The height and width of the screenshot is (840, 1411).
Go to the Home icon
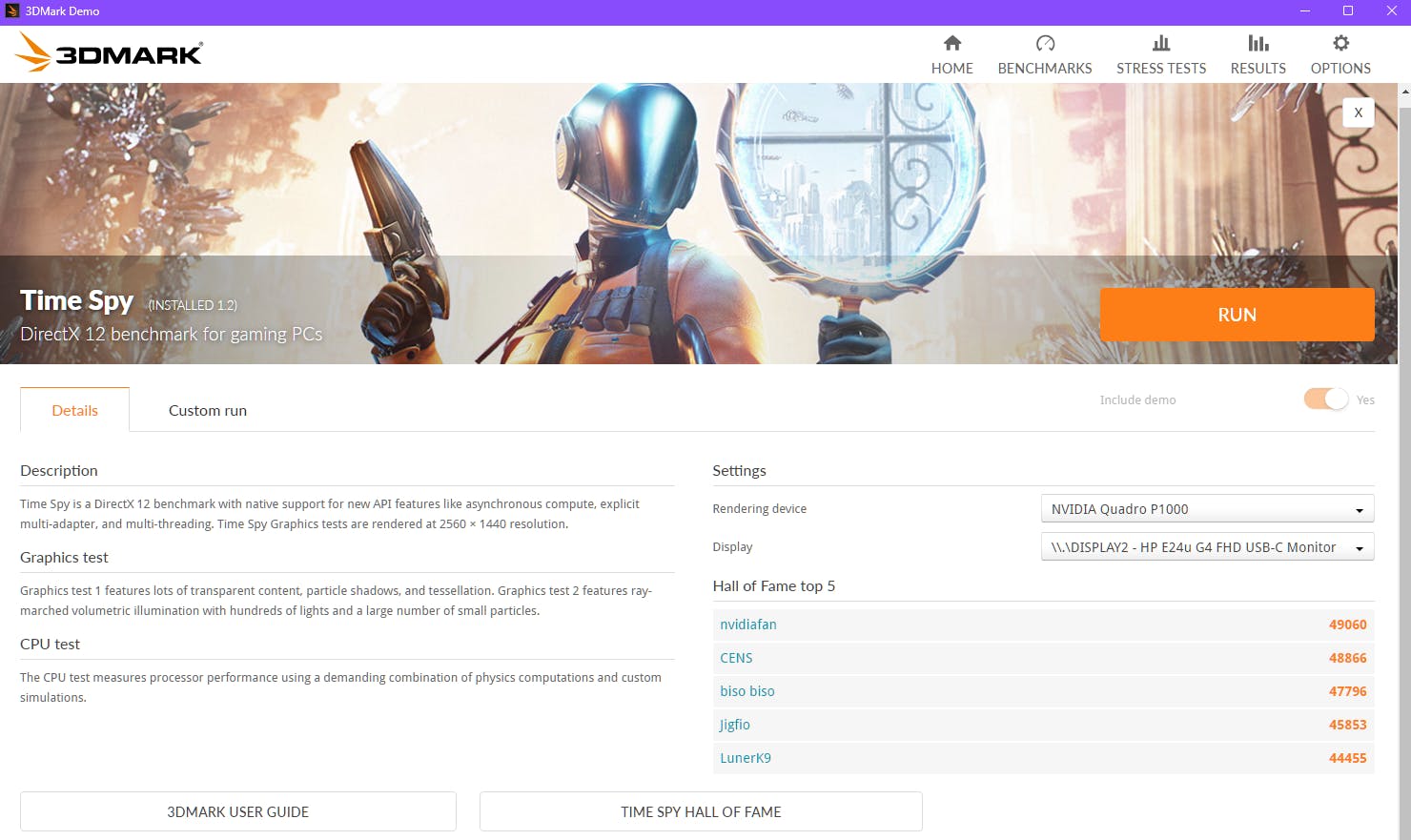[x=952, y=43]
